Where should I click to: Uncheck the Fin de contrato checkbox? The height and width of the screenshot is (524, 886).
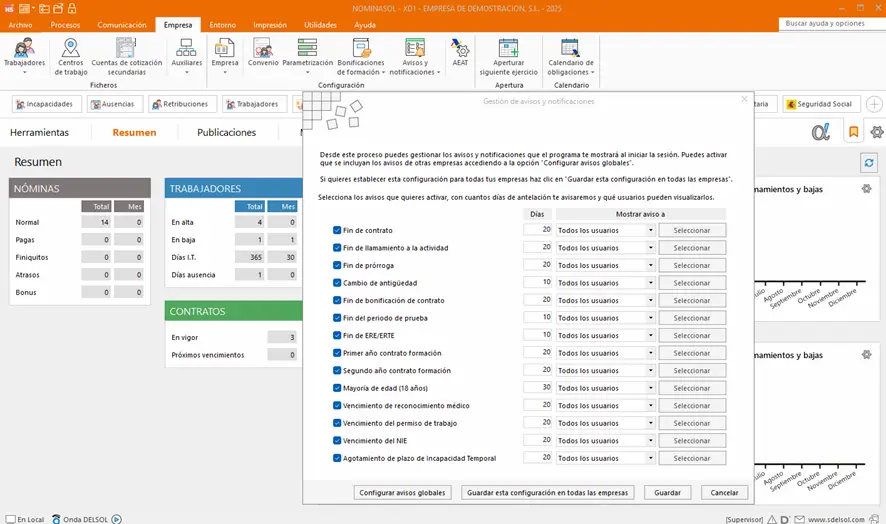[337, 230]
